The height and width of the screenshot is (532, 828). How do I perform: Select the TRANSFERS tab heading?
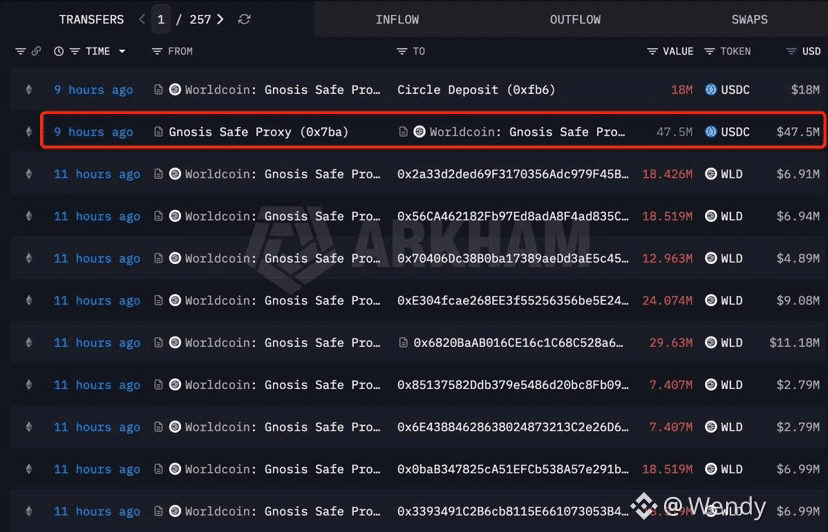91,20
